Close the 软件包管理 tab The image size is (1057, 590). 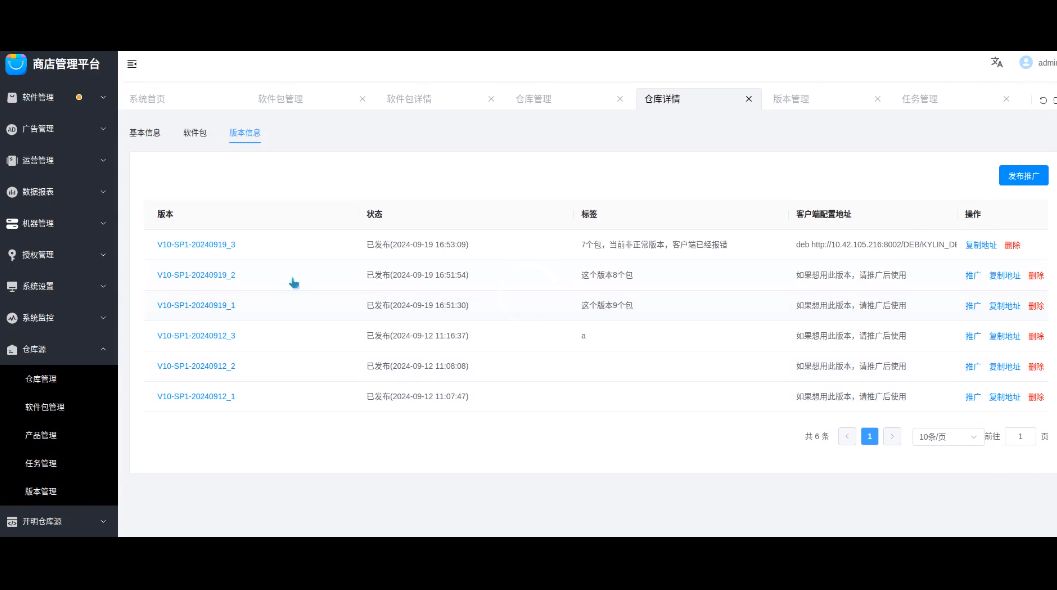(x=362, y=99)
